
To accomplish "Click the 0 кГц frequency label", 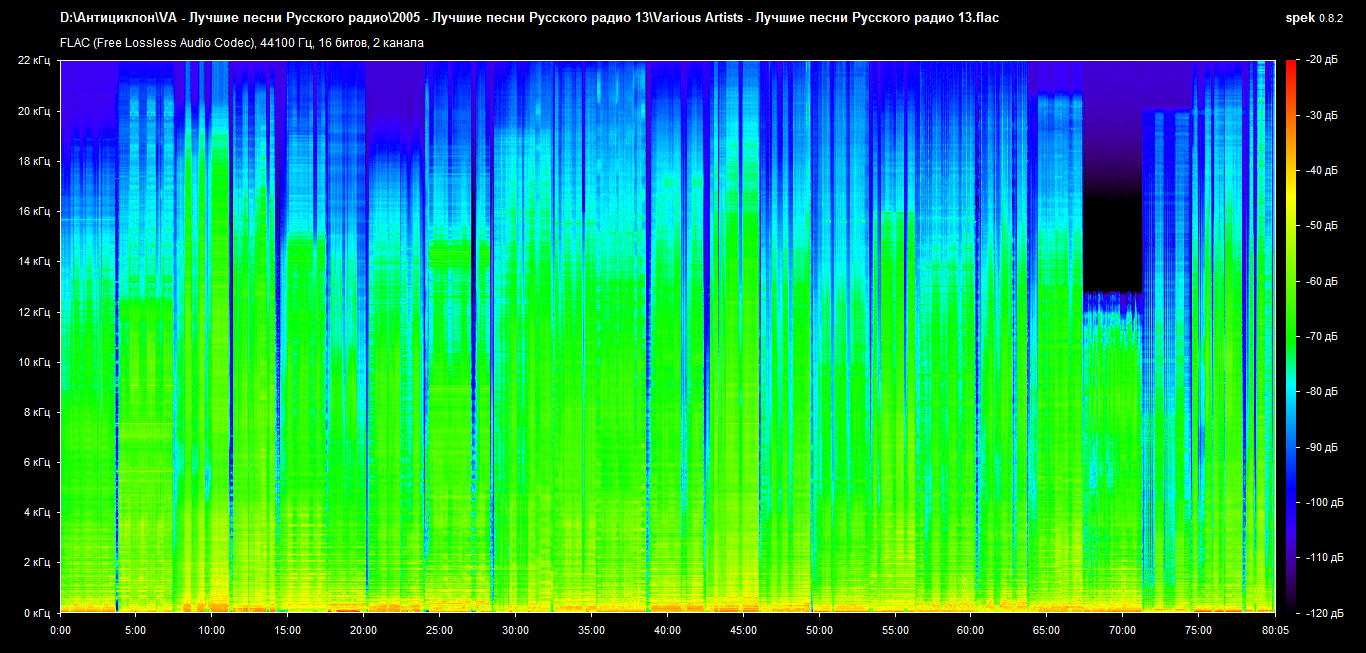I will point(36,612).
